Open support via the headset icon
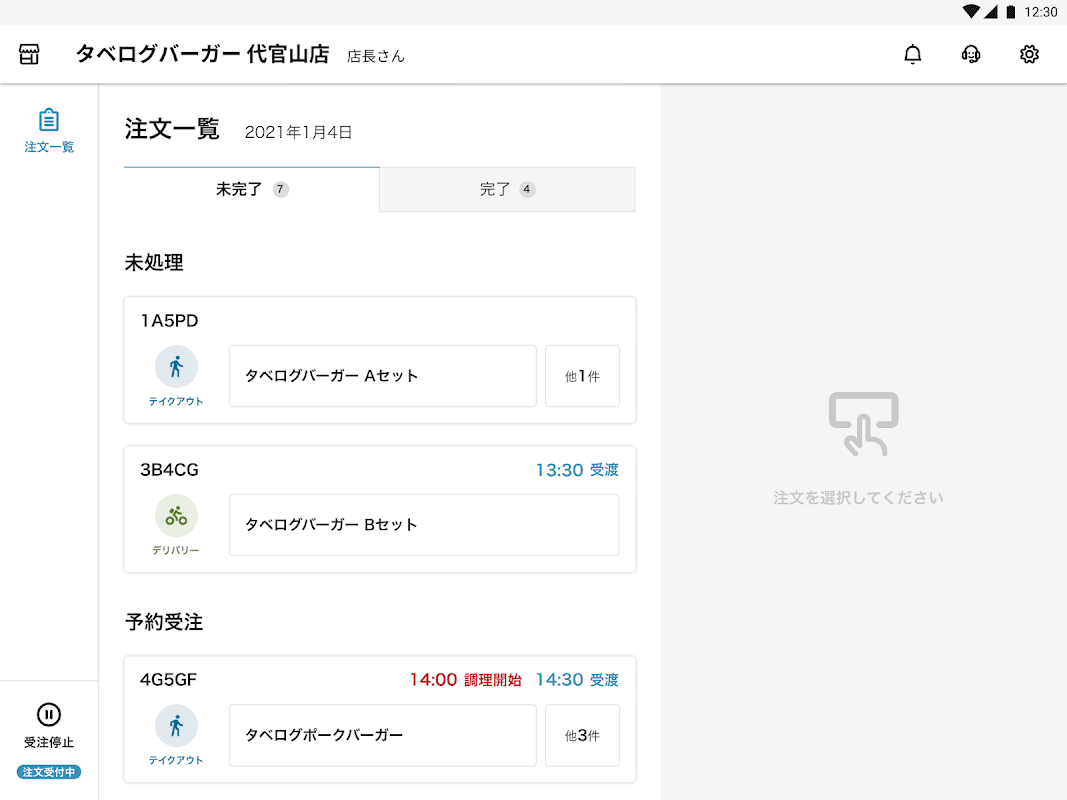This screenshot has width=1067, height=800. click(x=970, y=54)
